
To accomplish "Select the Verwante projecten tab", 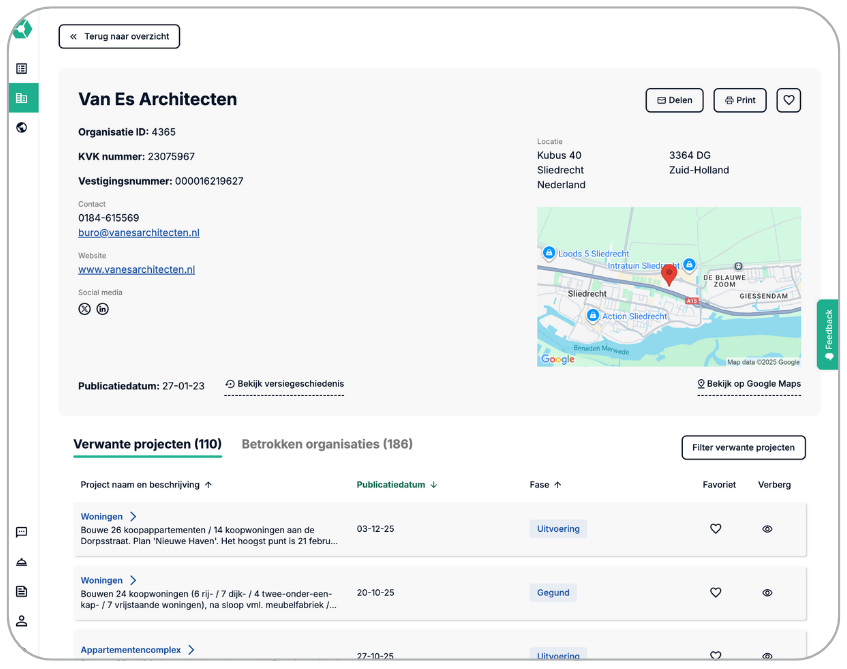I will coord(147,444).
